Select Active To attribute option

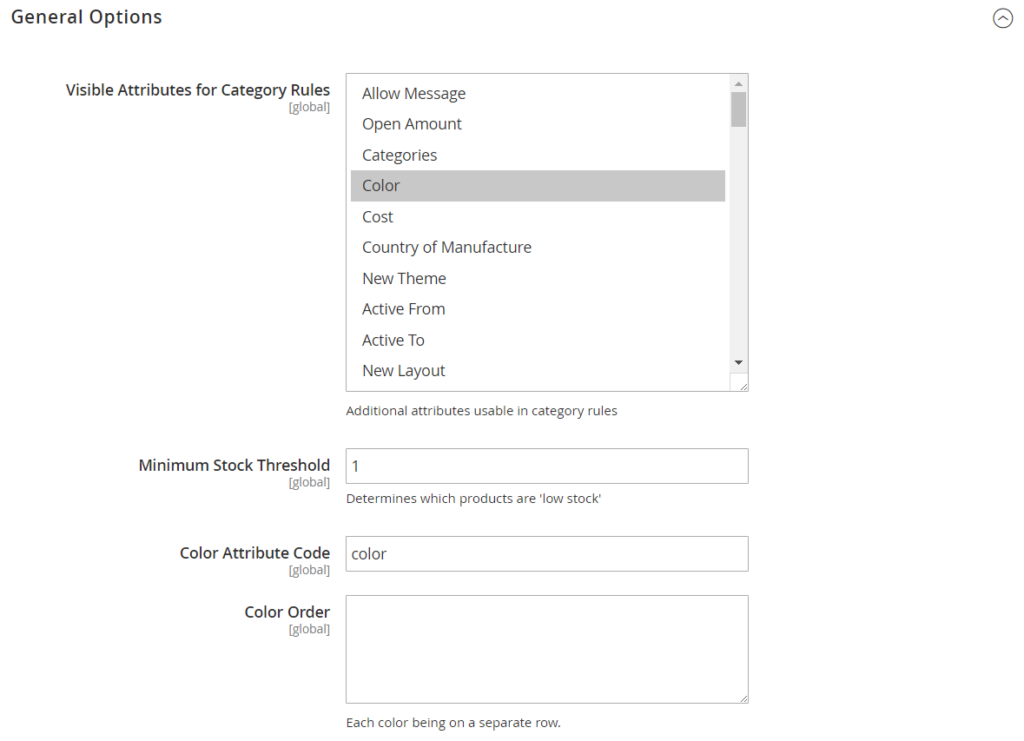tap(393, 340)
